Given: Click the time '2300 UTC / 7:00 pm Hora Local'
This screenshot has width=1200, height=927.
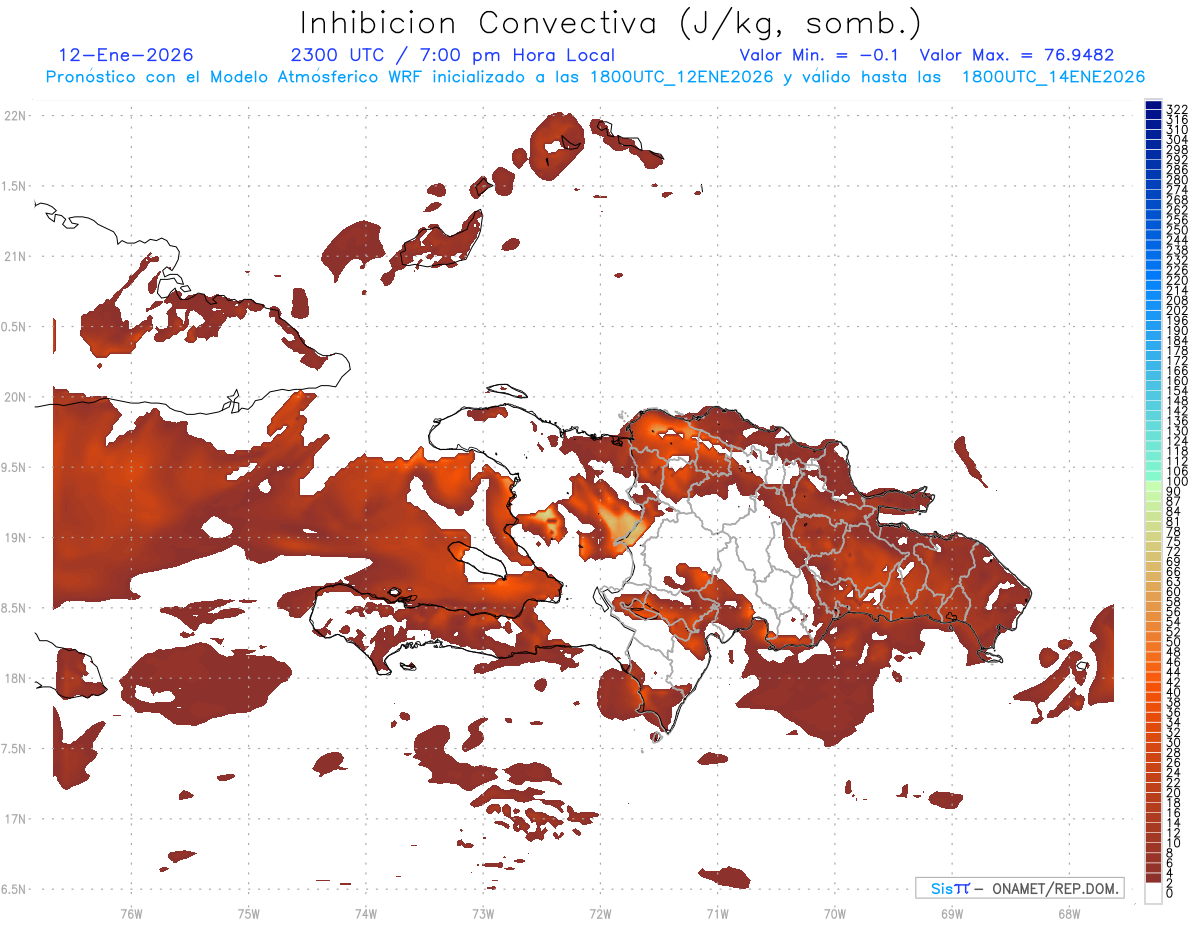Looking at the screenshot, I should [x=453, y=55].
